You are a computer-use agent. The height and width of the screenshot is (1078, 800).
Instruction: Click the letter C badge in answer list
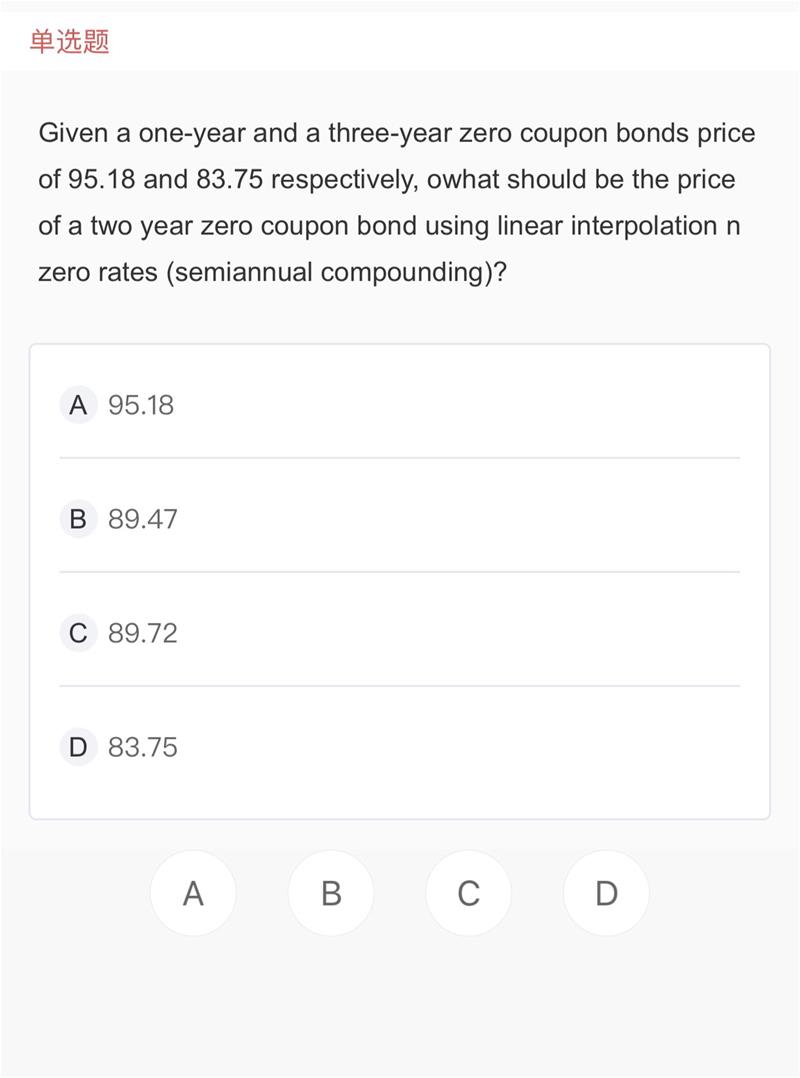tap(78, 632)
